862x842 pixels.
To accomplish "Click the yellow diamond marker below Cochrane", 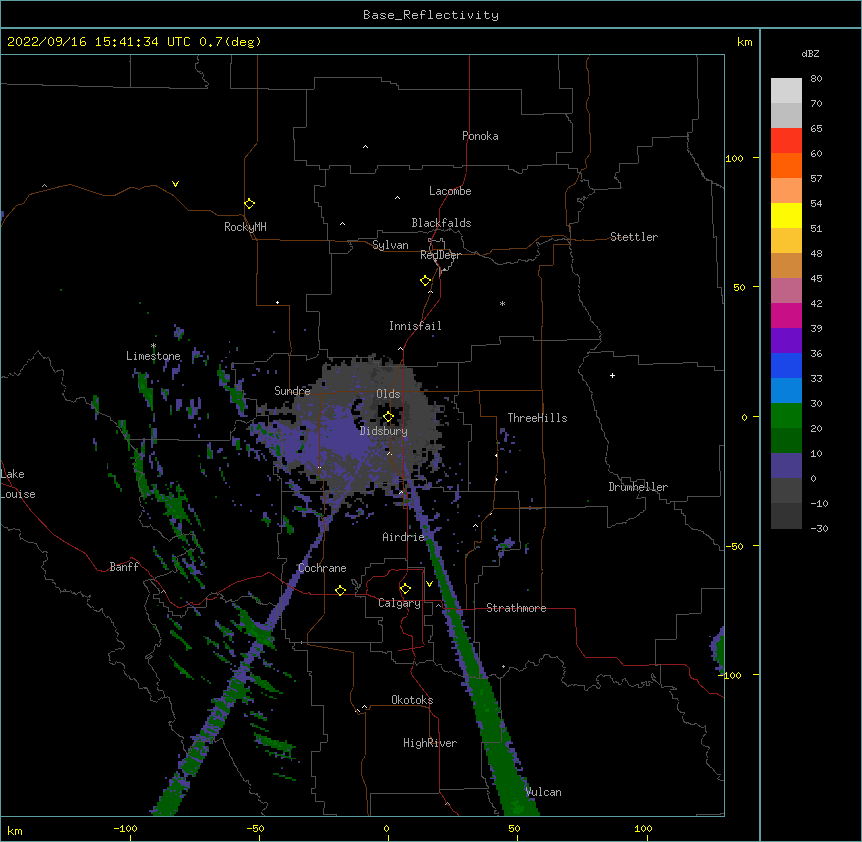I will 340,590.
